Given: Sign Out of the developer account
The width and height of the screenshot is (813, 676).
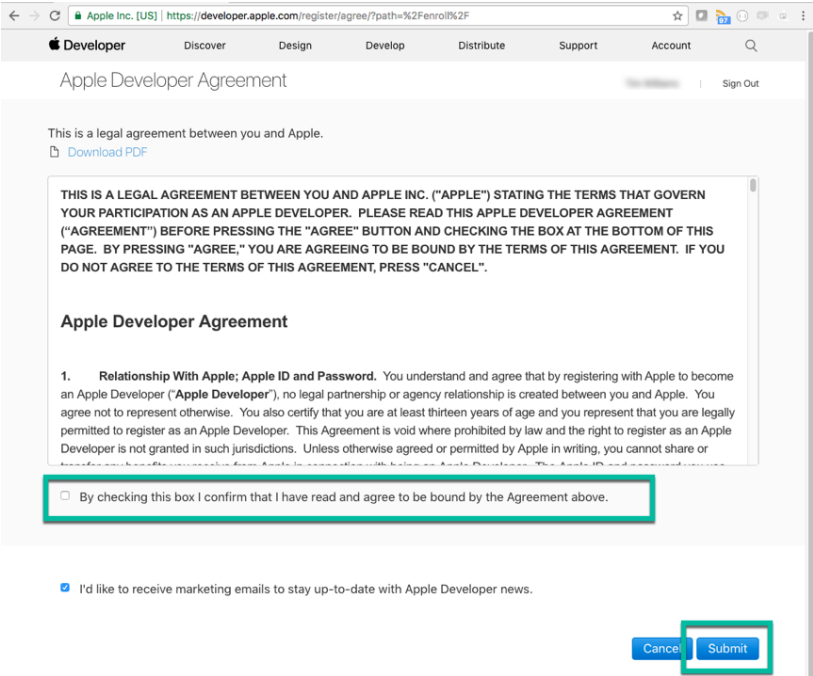Looking at the screenshot, I should (740, 83).
